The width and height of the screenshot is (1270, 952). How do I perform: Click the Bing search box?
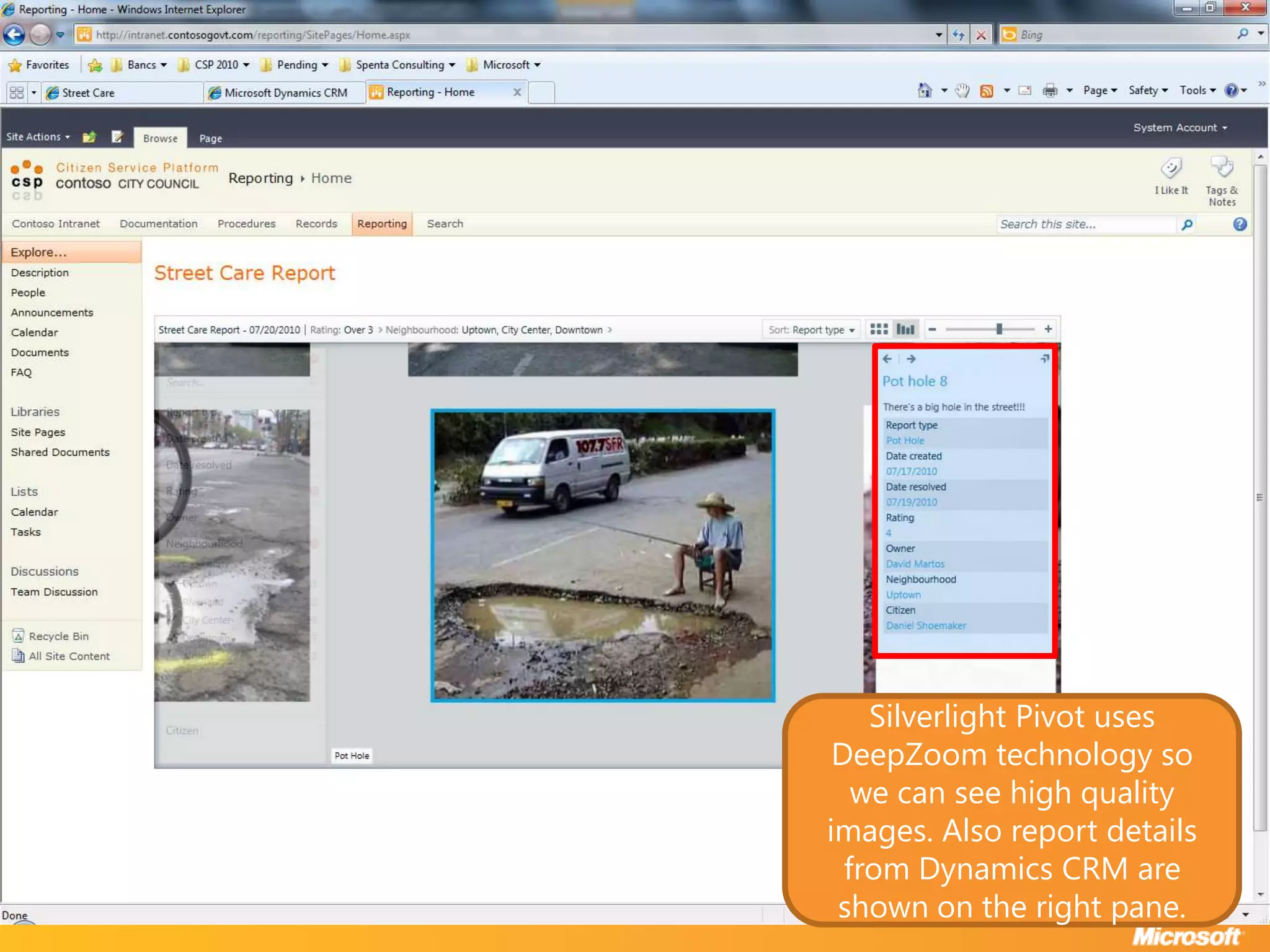[1117, 35]
